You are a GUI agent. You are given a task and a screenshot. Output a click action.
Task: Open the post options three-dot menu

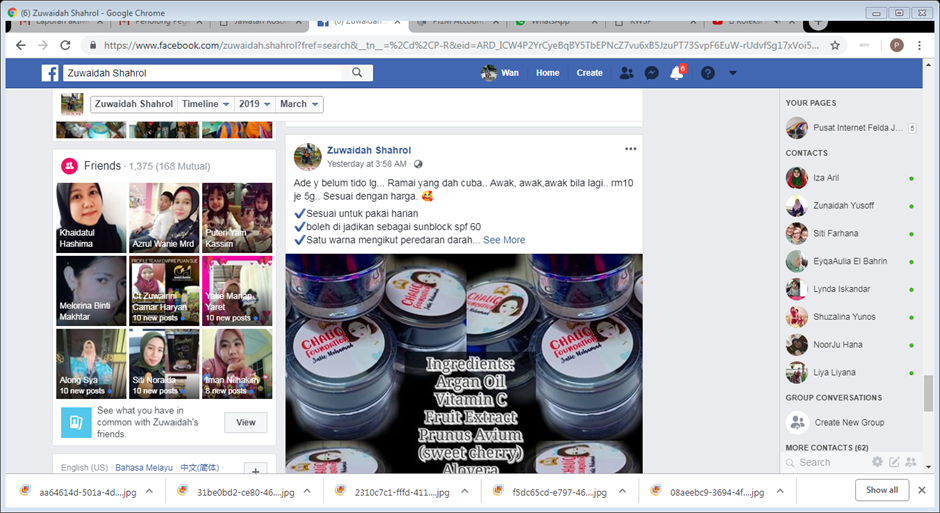tap(631, 149)
